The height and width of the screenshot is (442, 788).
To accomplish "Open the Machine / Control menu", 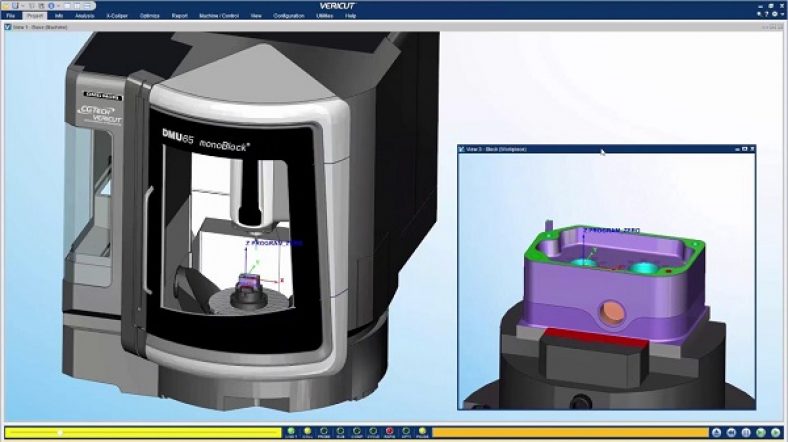I will [219, 16].
